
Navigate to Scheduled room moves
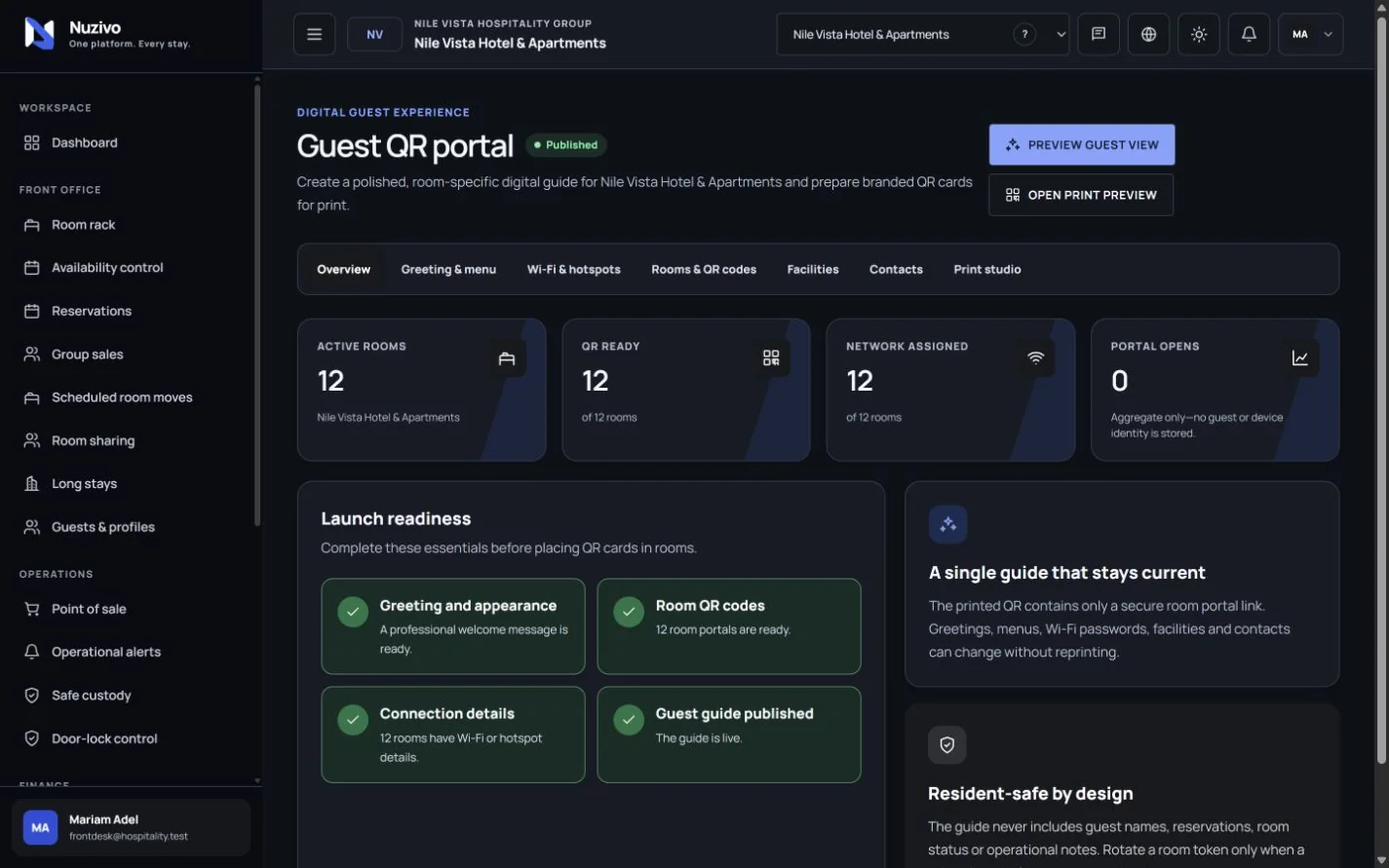pyautogui.click(x=131, y=396)
